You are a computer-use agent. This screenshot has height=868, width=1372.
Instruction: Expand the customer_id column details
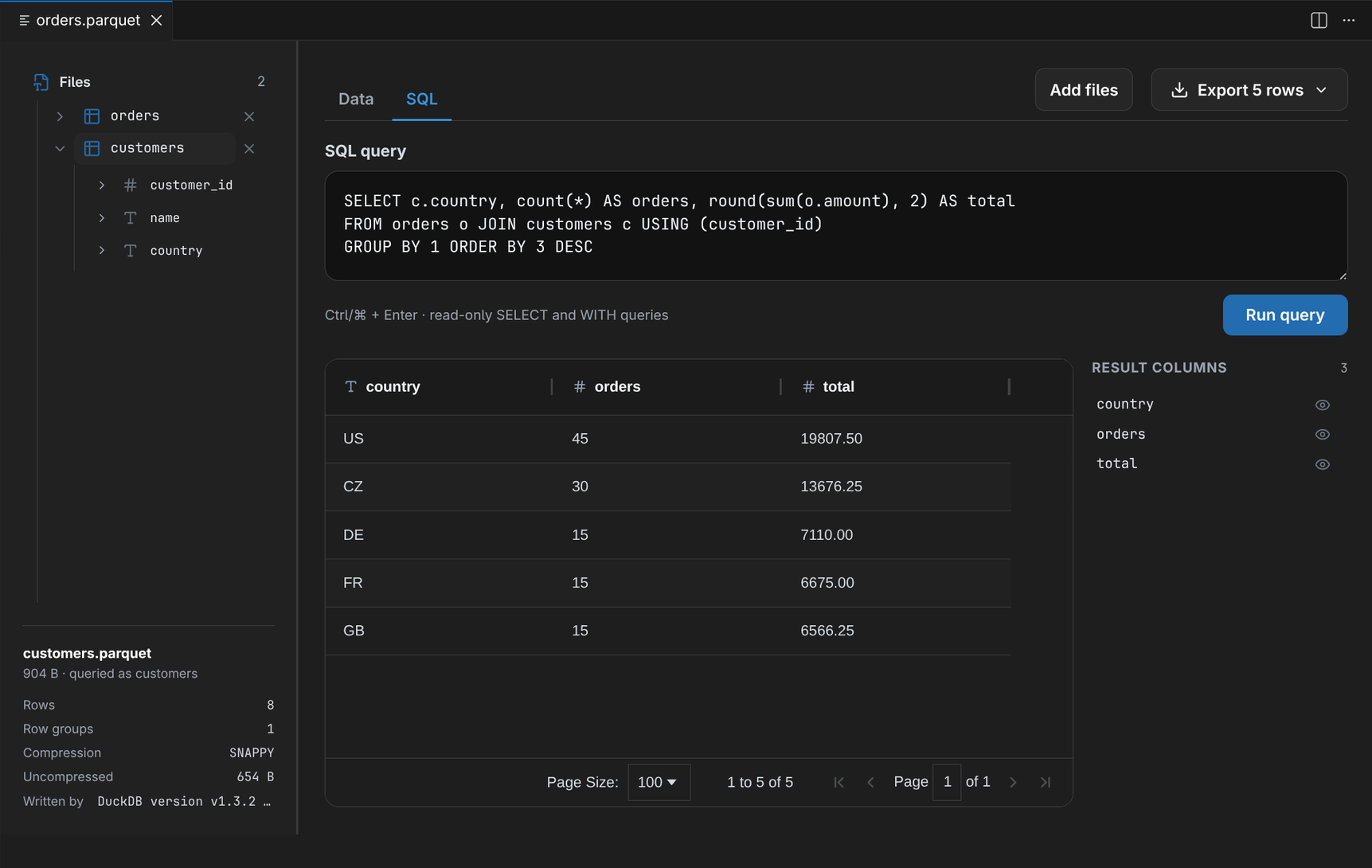click(102, 185)
